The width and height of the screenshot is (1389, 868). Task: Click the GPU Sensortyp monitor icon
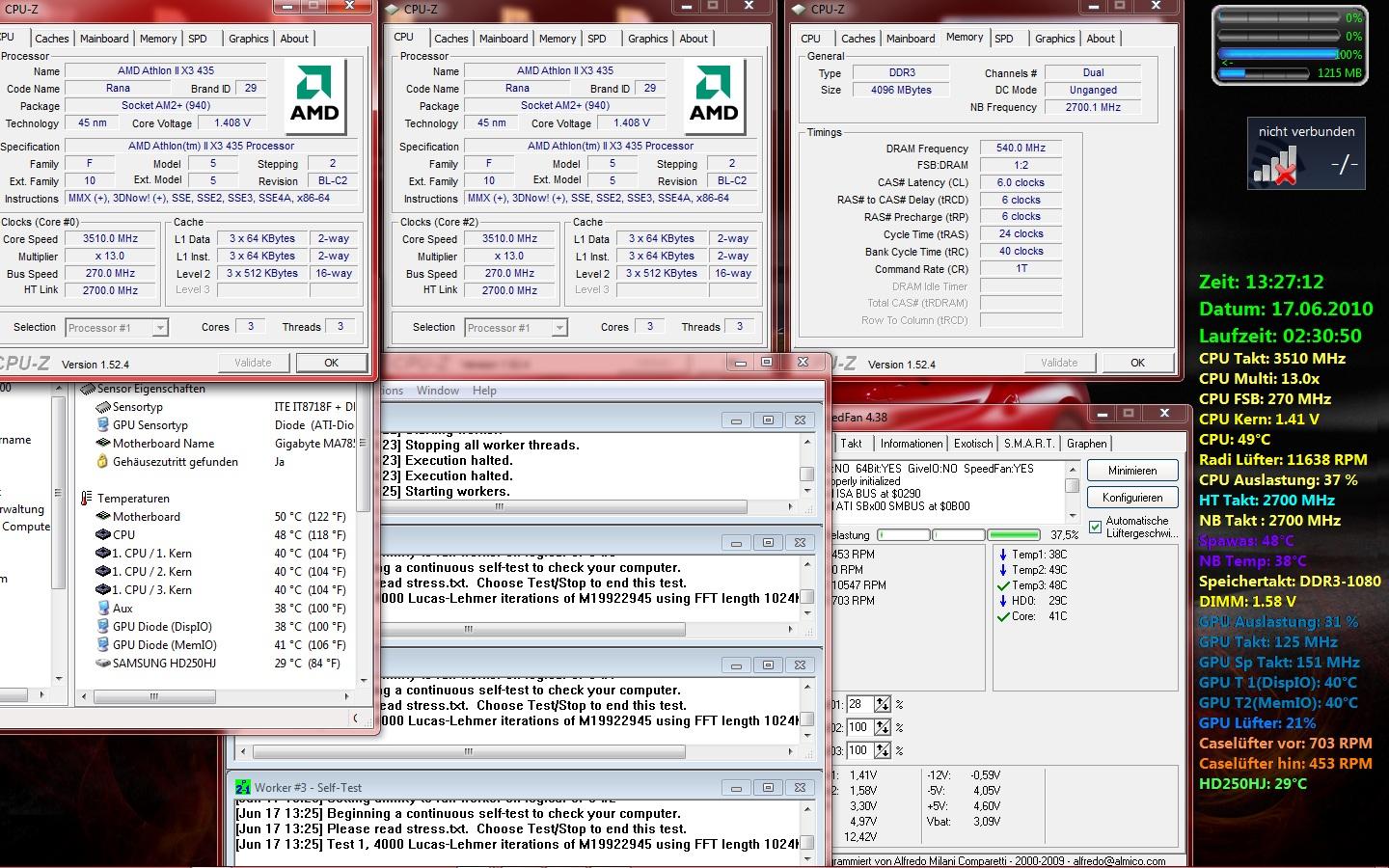tap(103, 425)
